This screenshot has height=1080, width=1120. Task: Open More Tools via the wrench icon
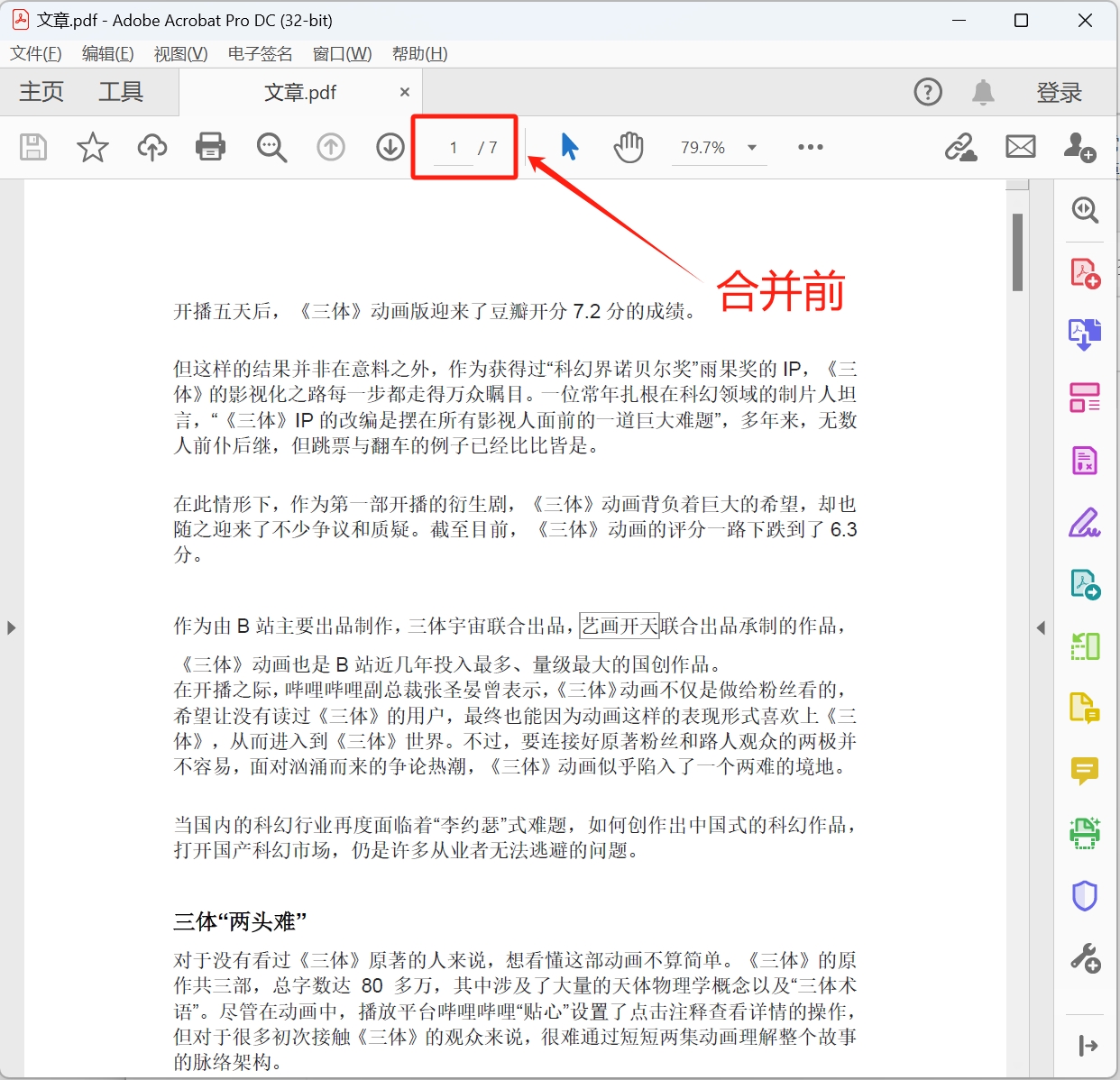coord(1085,958)
